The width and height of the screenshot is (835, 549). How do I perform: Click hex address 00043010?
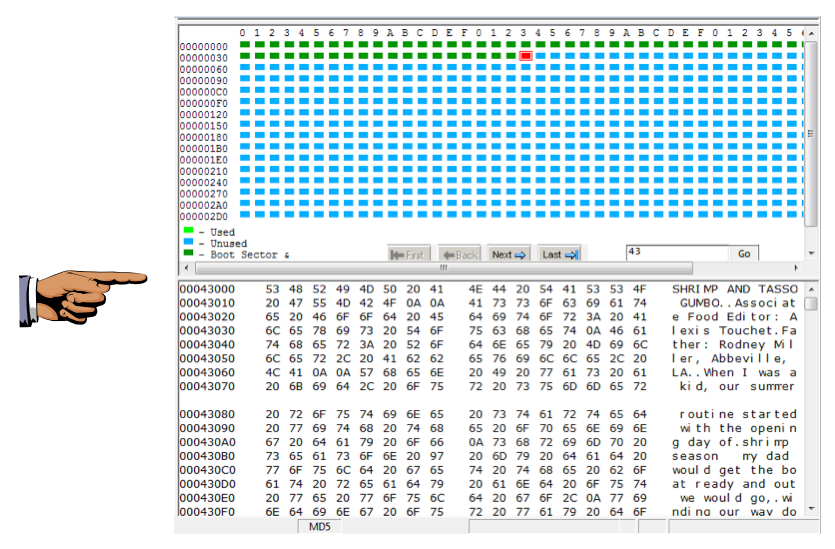pyautogui.click(x=207, y=303)
